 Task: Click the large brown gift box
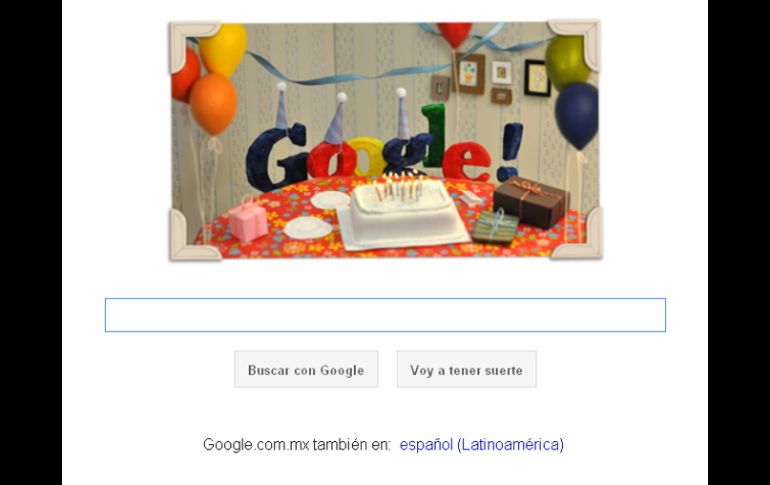[531, 202]
